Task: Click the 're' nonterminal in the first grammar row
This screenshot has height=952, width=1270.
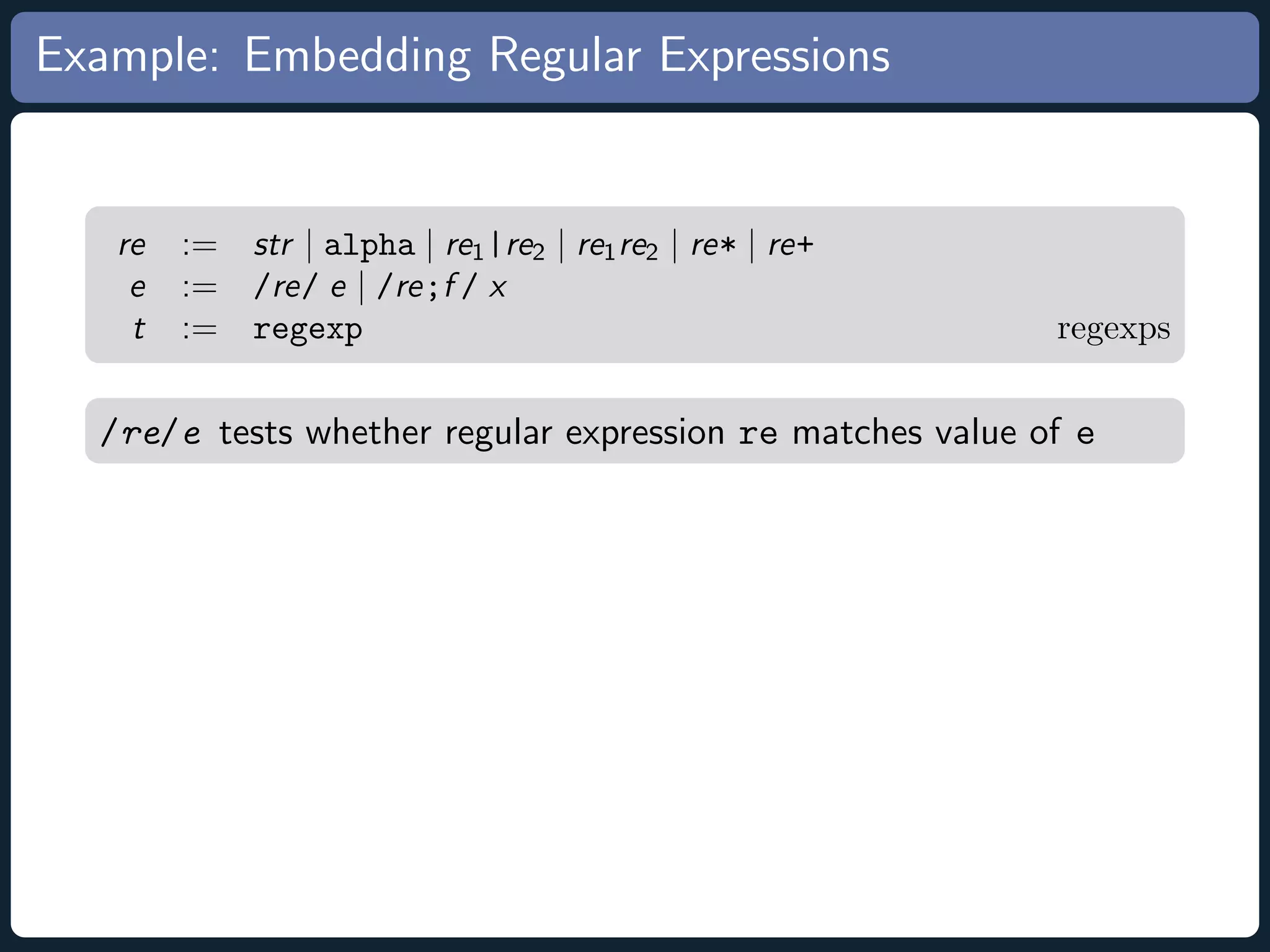Action: point(132,246)
